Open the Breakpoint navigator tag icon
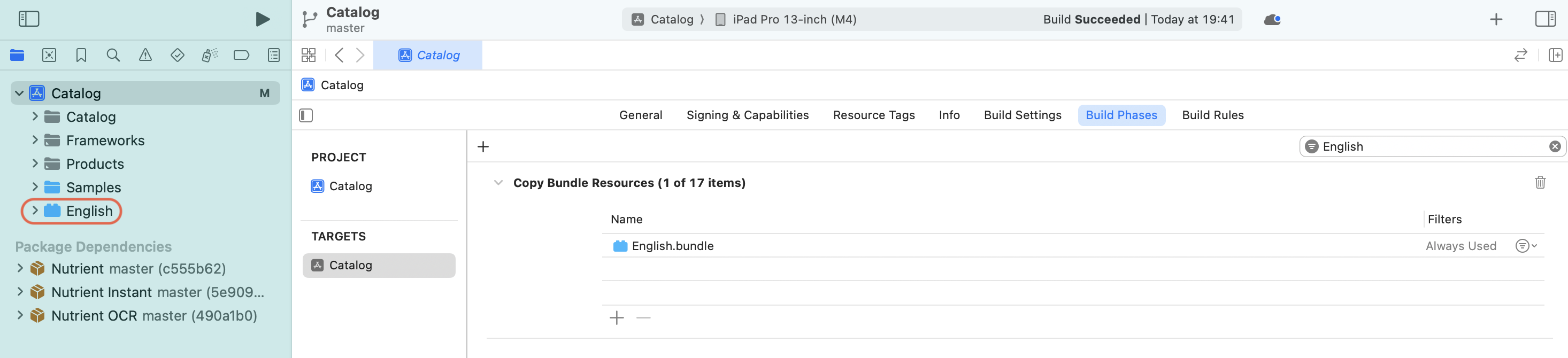This screenshot has width=1568, height=358. [x=241, y=55]
